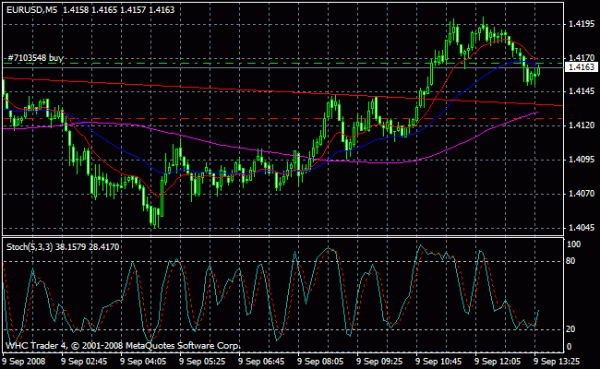The width and height of the screenshot is (600, 369).
Task: Click the 9 Sep 09:25 time label
Action: pyautogui.click(x=380, y=361)
